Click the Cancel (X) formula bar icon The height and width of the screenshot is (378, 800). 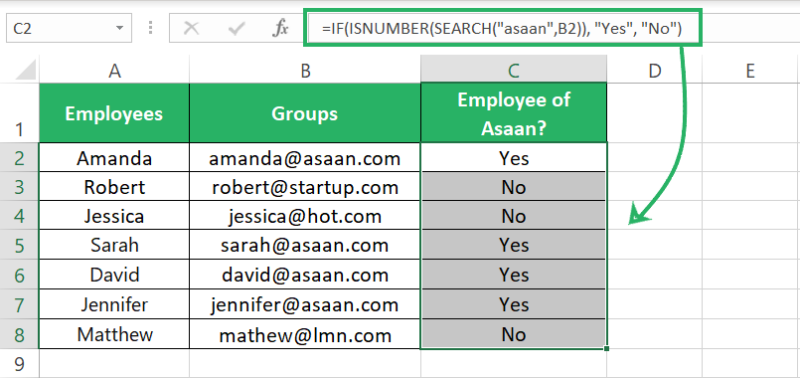pyautogui.click(x=191, y=29)
